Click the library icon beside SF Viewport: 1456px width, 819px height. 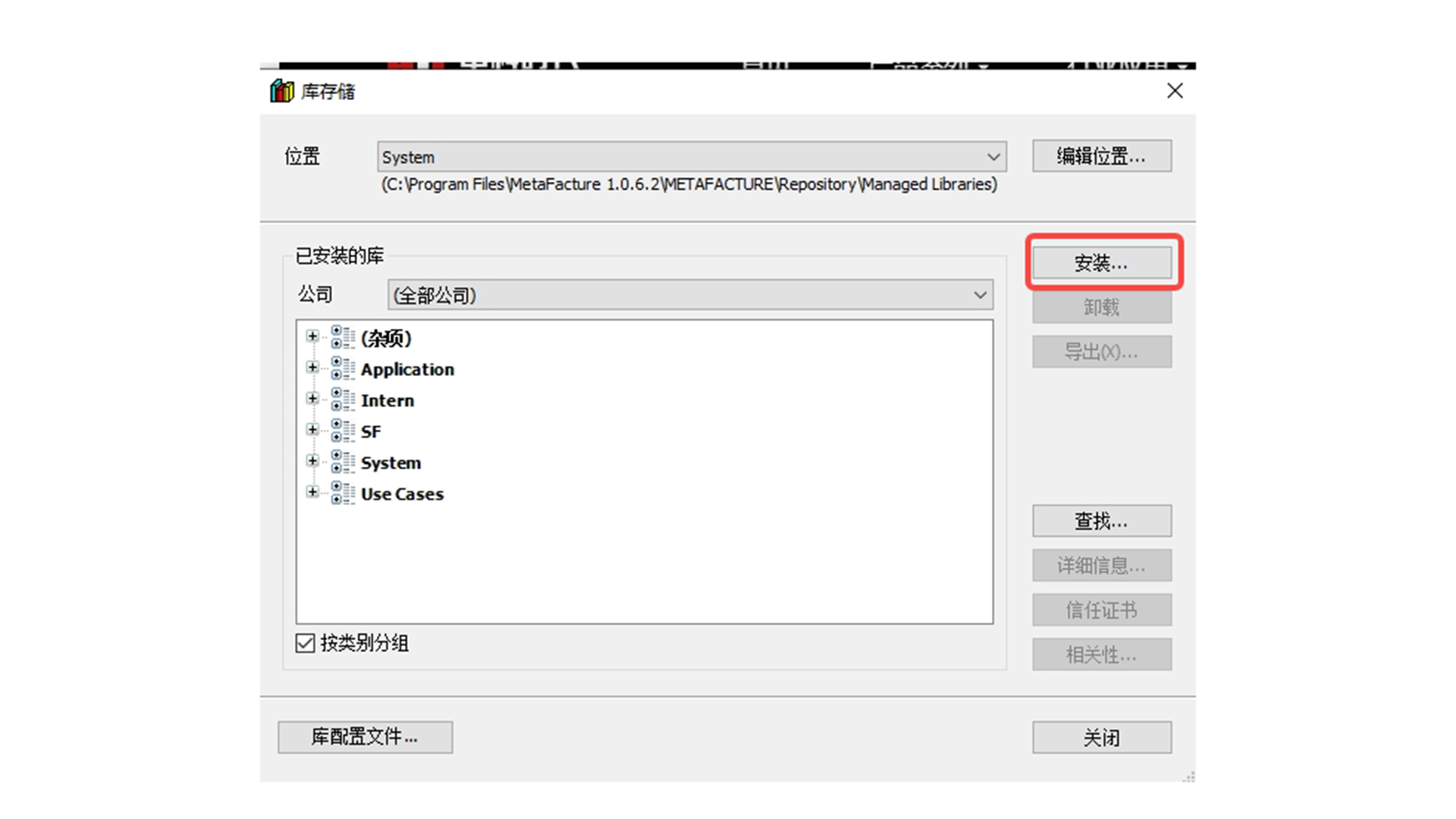pos(342,431)
